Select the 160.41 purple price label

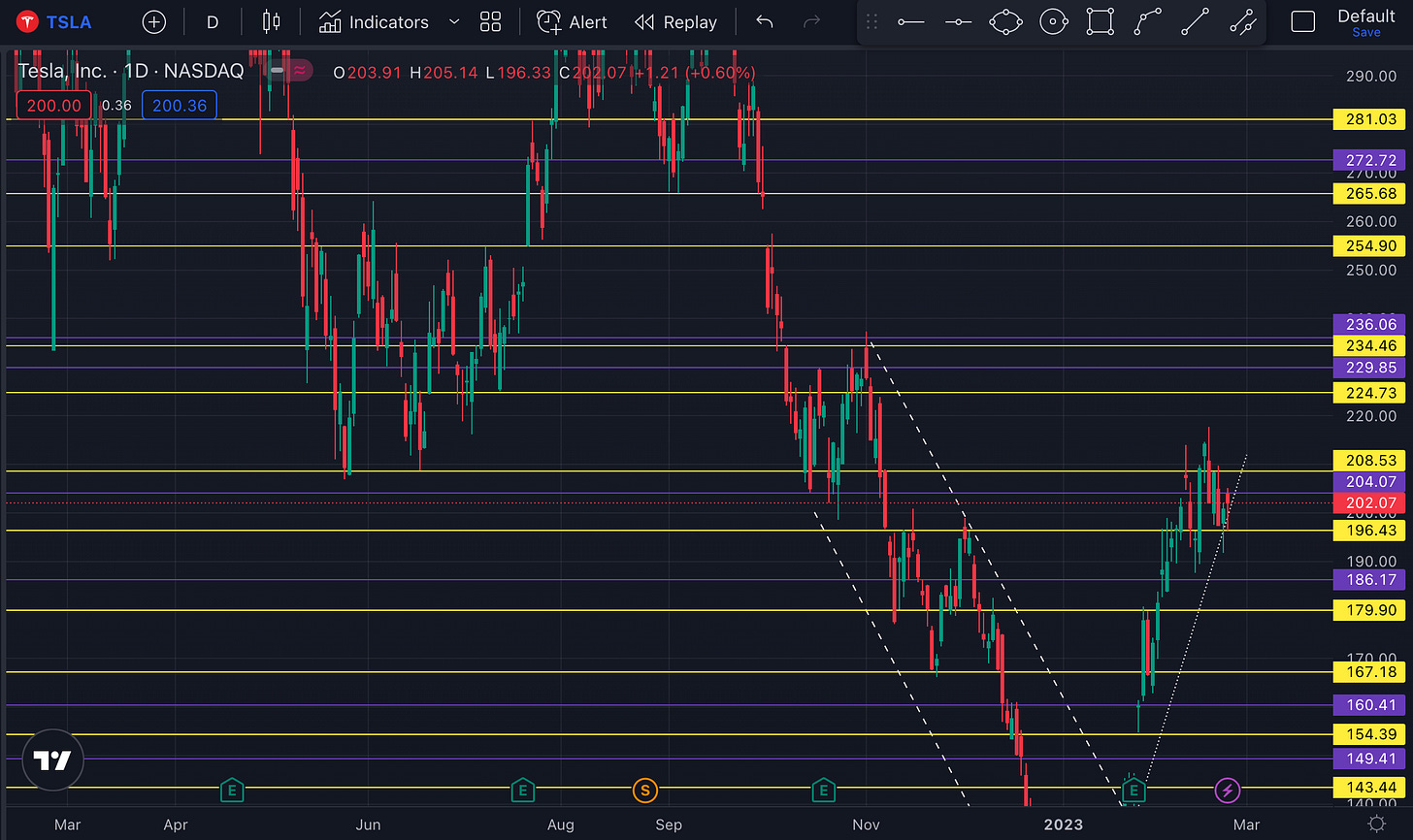(x=1371, y=704)
